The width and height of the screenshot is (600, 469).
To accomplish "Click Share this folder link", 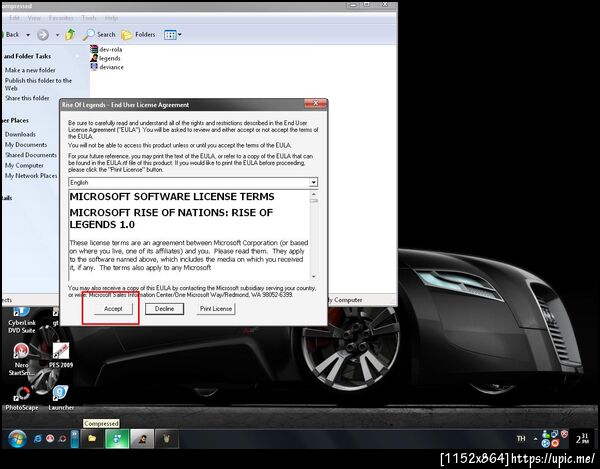I will pyautogui.click(x=27, y=98).
